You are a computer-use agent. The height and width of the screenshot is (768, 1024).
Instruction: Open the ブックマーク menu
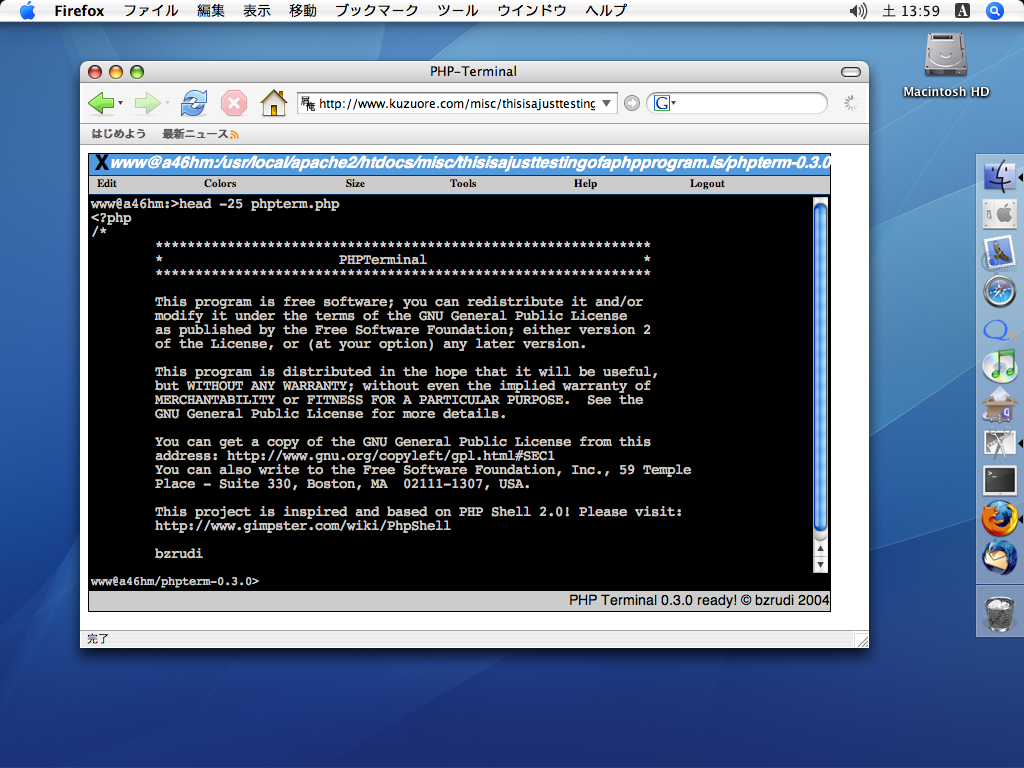[x=376, y=10]
